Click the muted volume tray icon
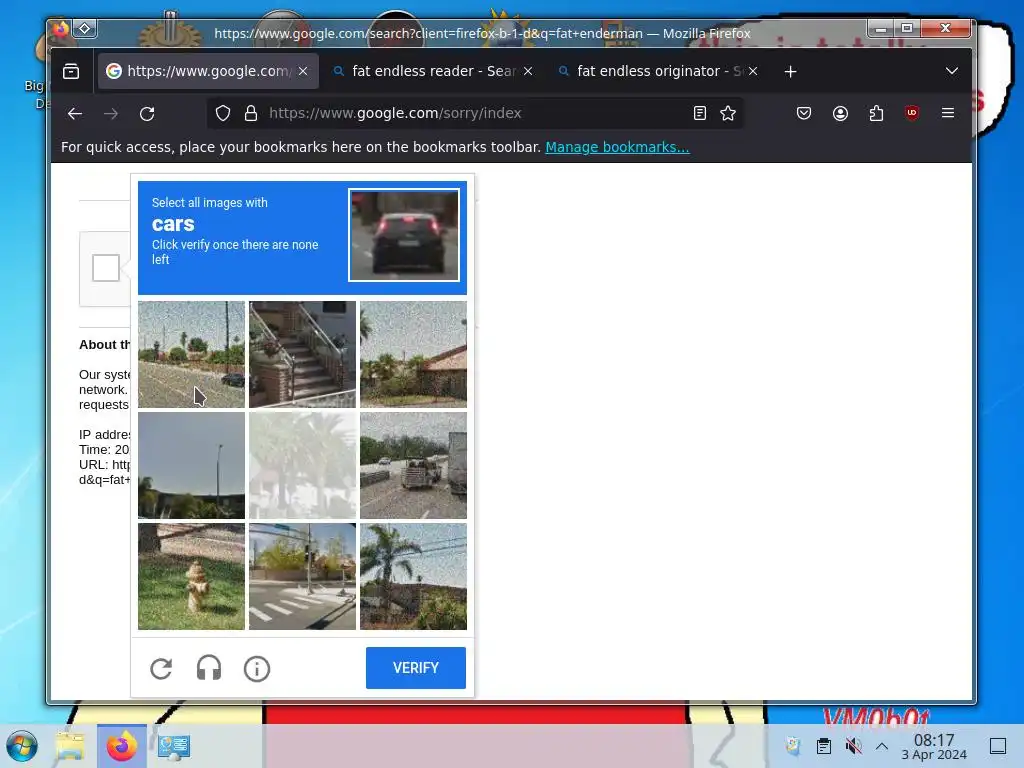This screenshot has height=768, width=1024. point(853,746)
